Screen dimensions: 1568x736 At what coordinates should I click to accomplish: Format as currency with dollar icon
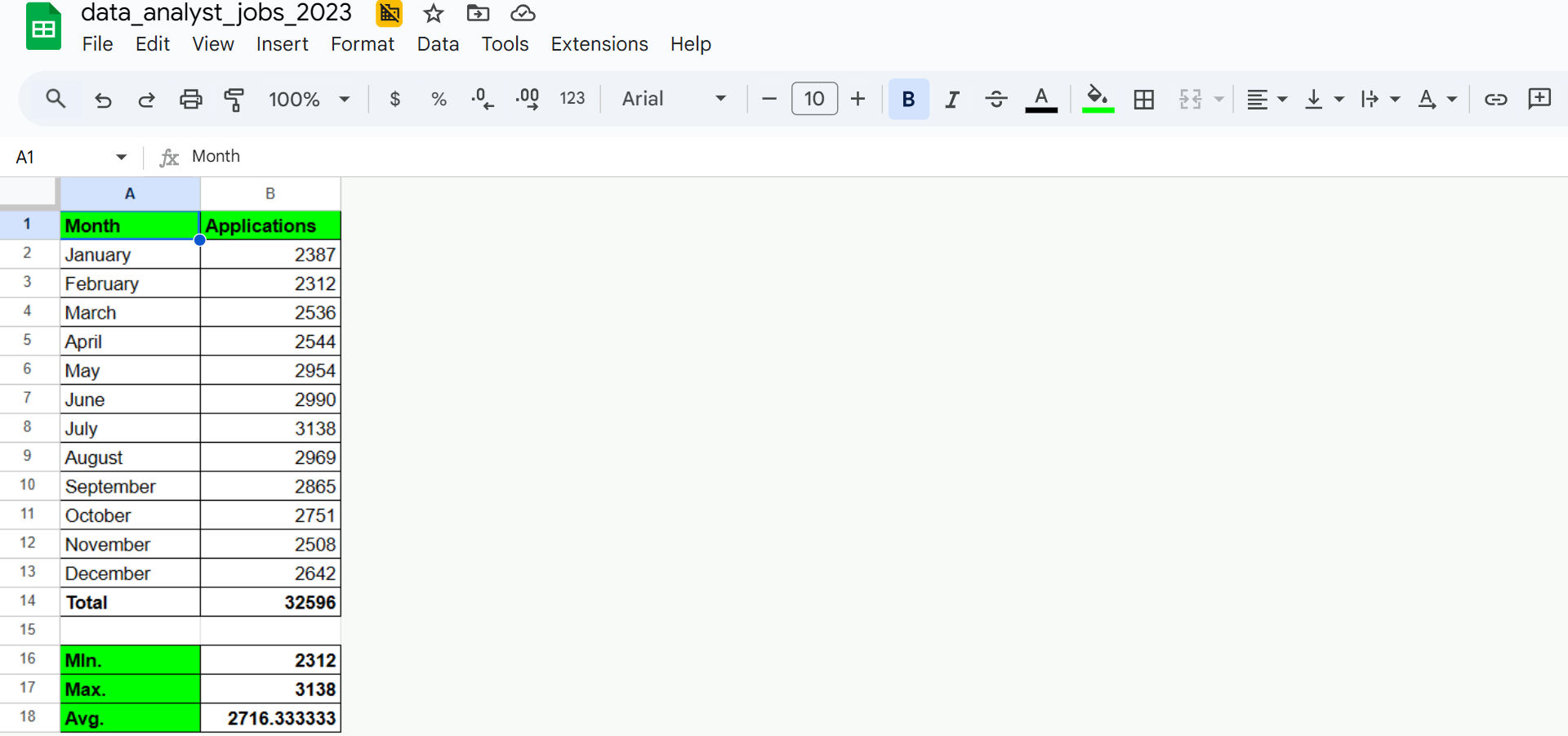[395, 99]
